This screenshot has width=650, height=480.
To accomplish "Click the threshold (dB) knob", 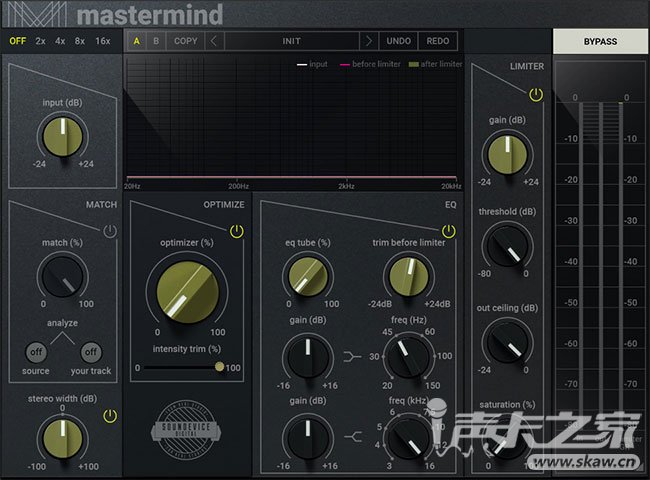I will 507,246.
